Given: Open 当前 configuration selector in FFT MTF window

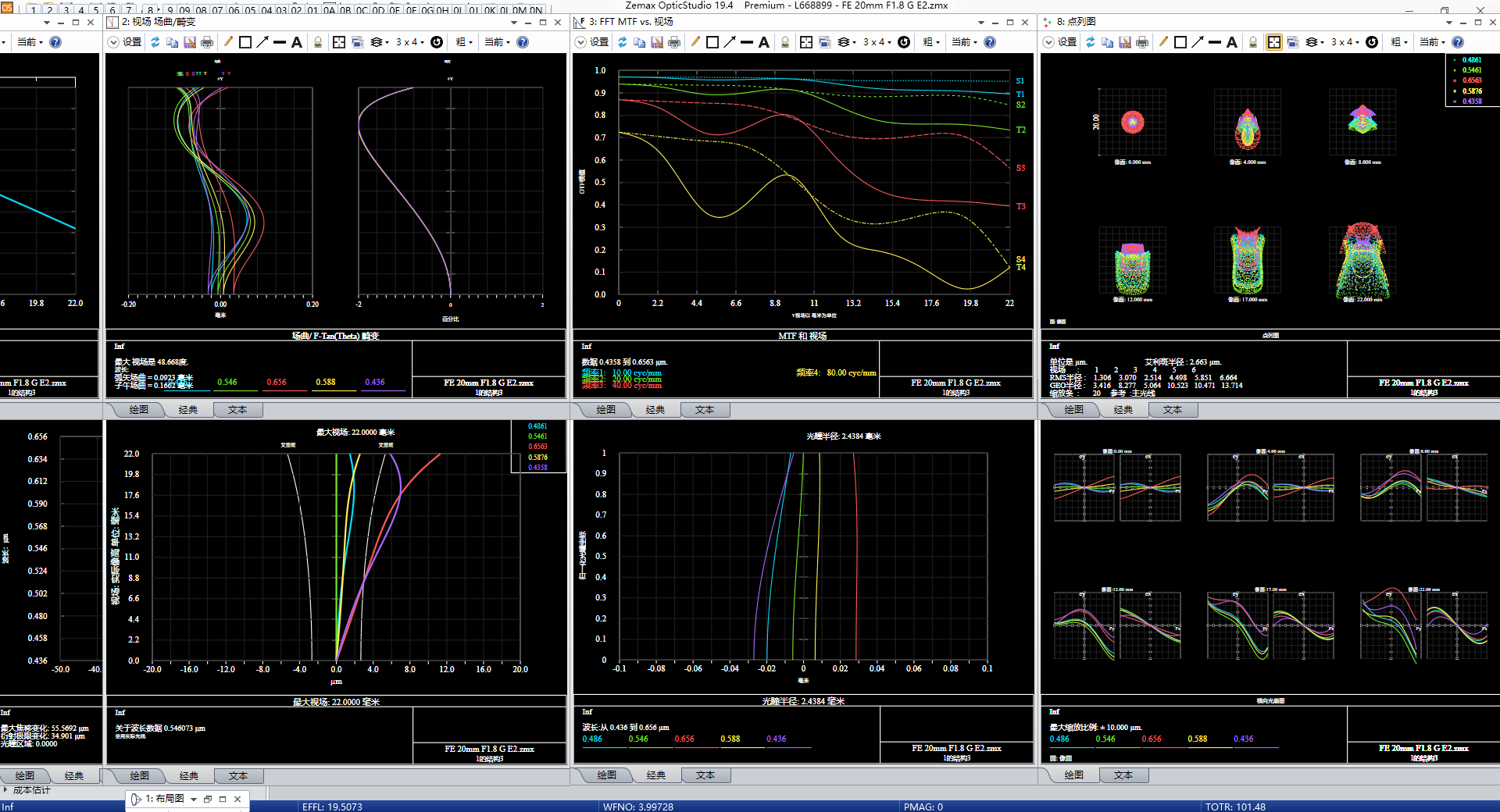Looking at the screenshot, I should pos(964,42).
